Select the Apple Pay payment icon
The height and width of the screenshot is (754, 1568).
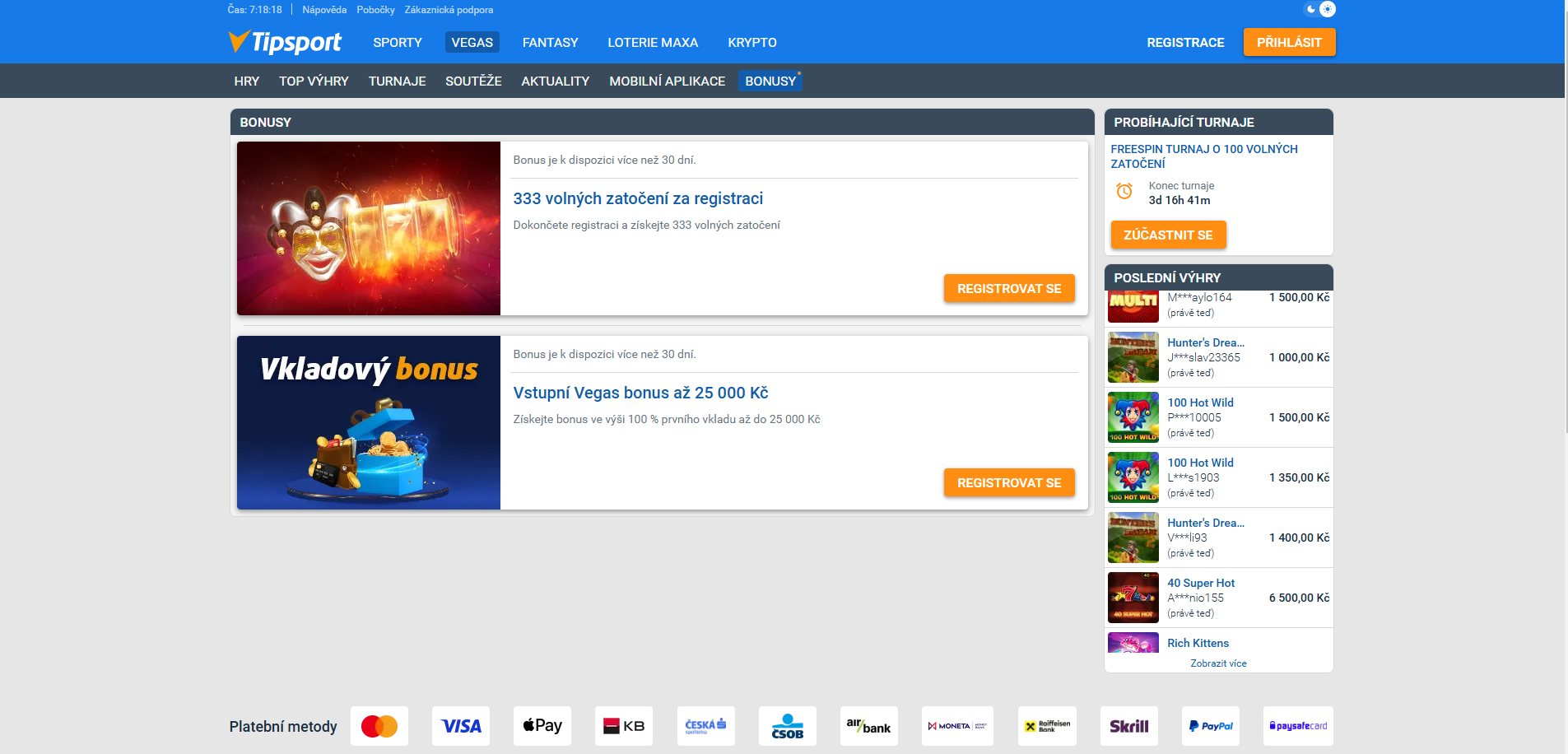click(542, 726)
